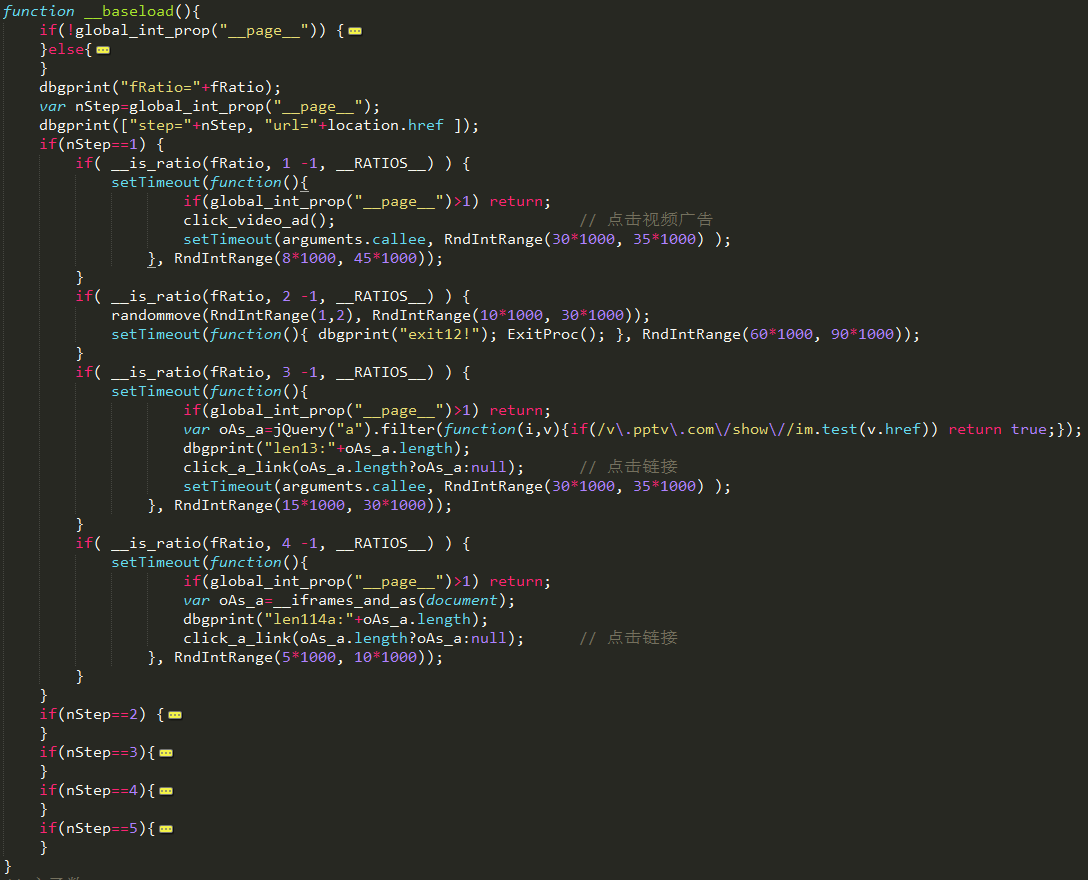Click the "len13:" debug string
1088x880 pixels.
pos(300,448)
